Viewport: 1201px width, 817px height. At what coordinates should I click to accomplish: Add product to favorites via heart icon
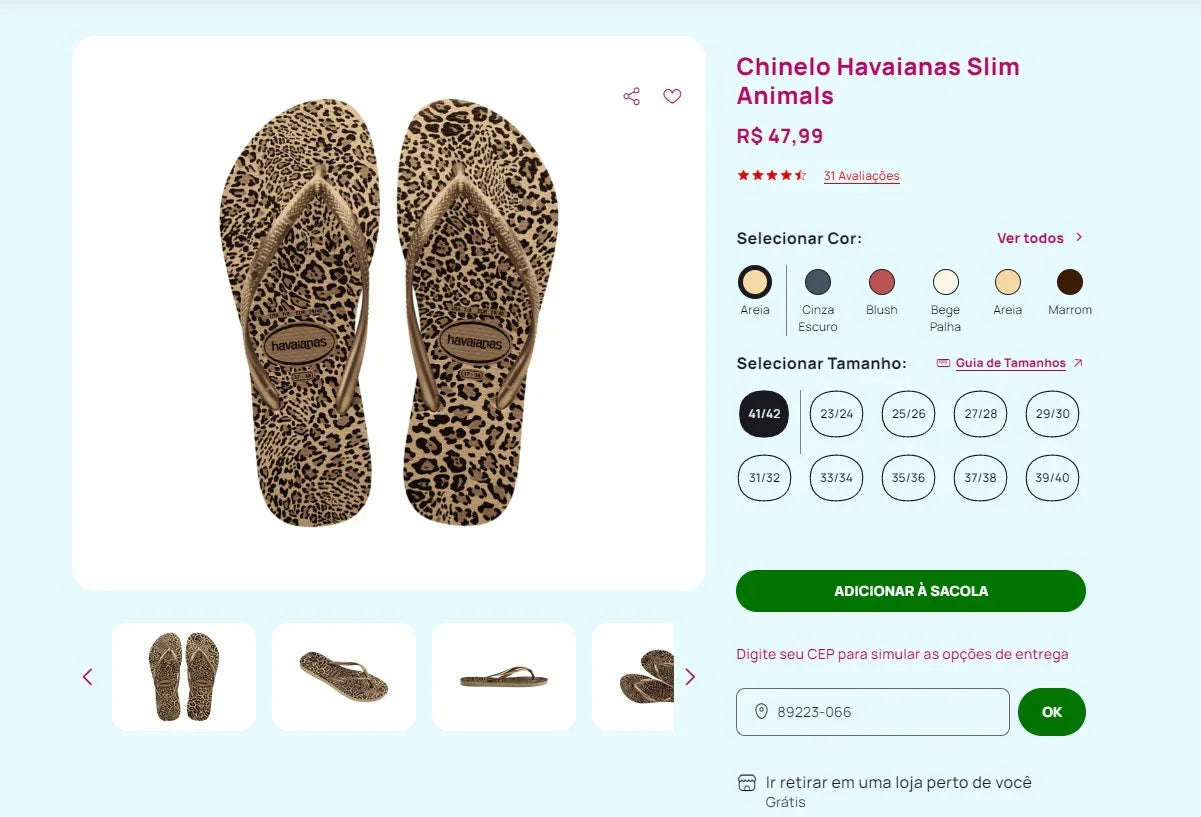click(672, 96)
